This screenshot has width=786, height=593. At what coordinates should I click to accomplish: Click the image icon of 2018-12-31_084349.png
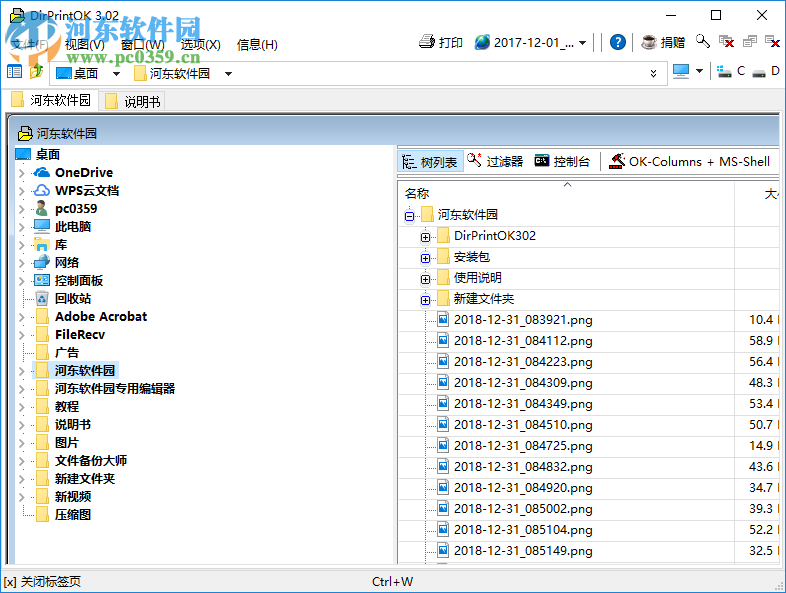point(443,404)
